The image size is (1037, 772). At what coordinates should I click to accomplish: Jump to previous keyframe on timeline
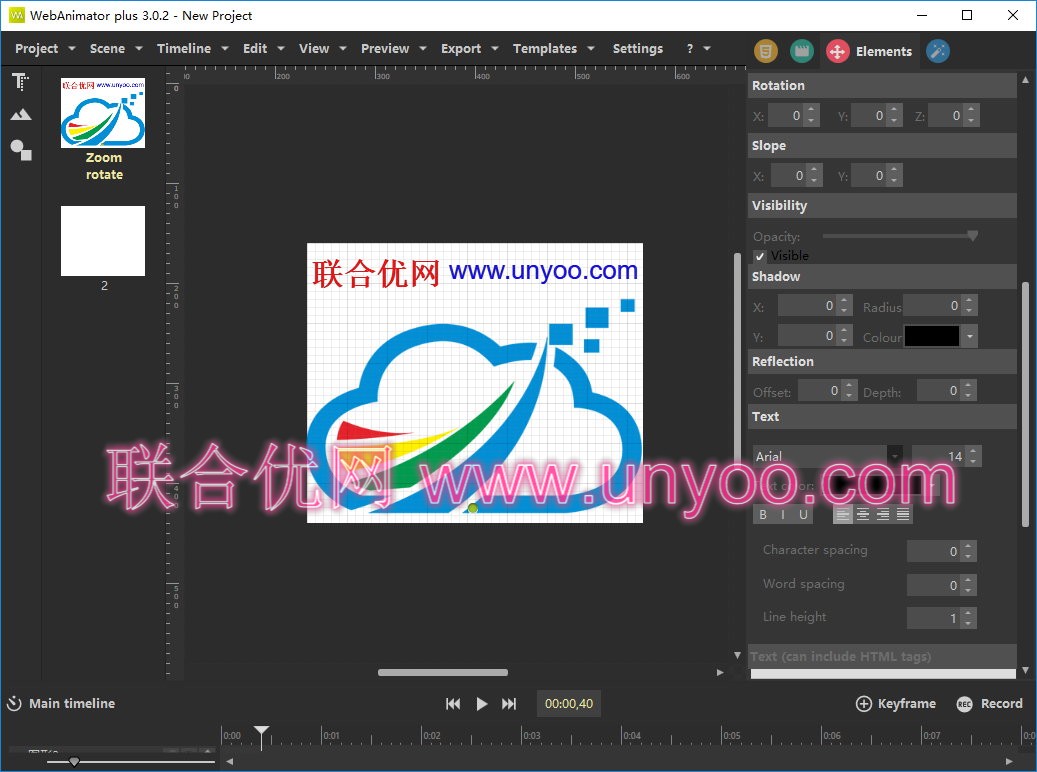click(x=453, y=704)
